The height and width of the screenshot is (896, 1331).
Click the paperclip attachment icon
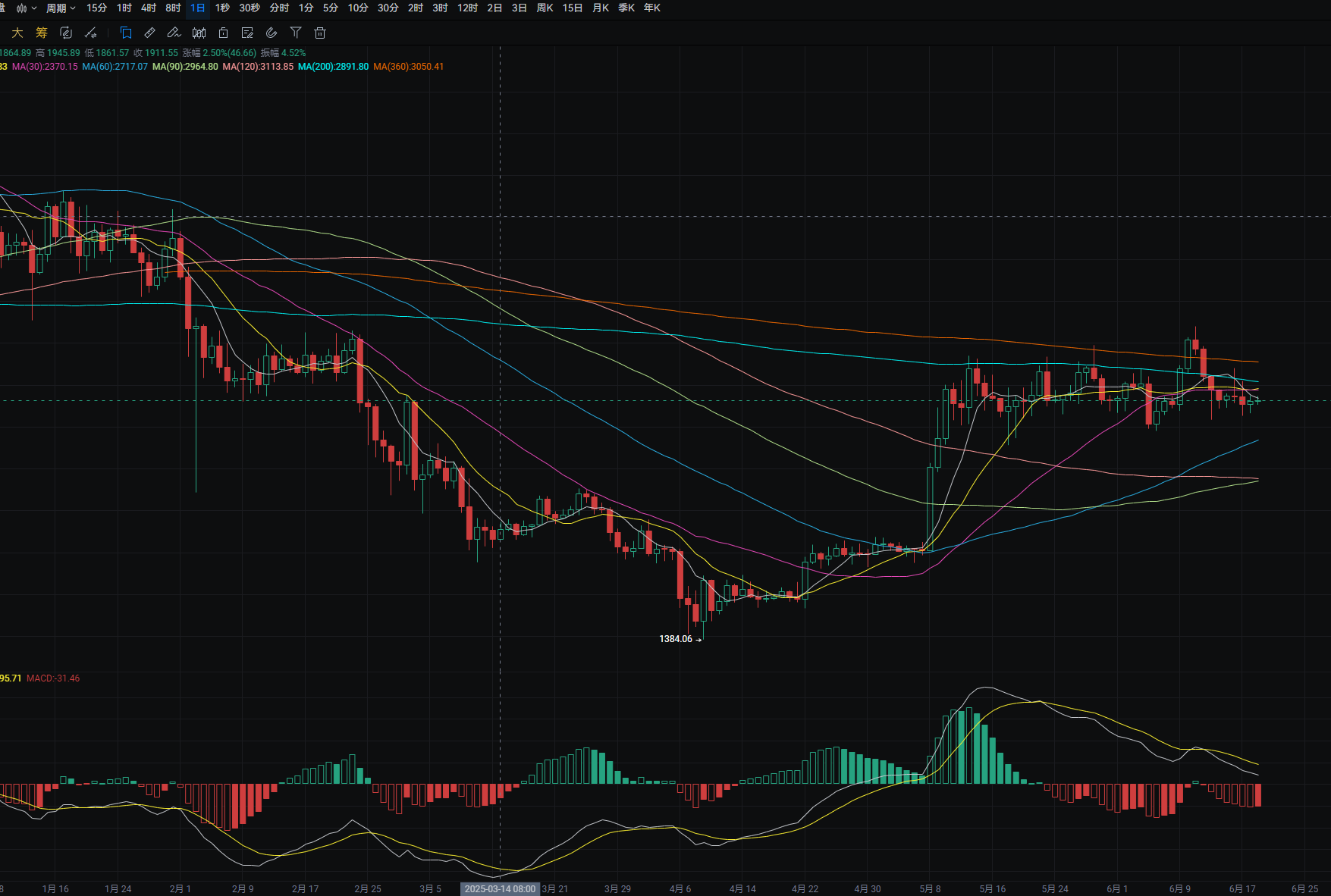tap(272, 33)
